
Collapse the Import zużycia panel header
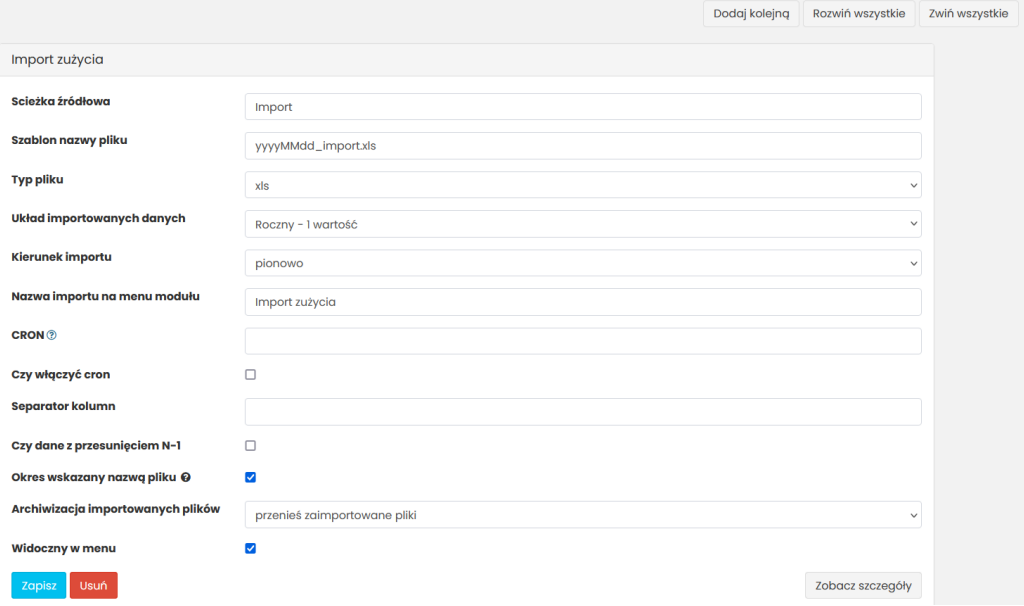tap(467, 60)
